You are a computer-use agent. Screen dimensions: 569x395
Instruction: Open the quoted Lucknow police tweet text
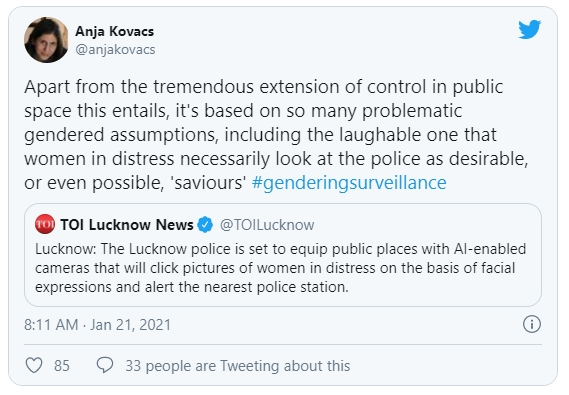pyautogui.click(x=281, y=268)
